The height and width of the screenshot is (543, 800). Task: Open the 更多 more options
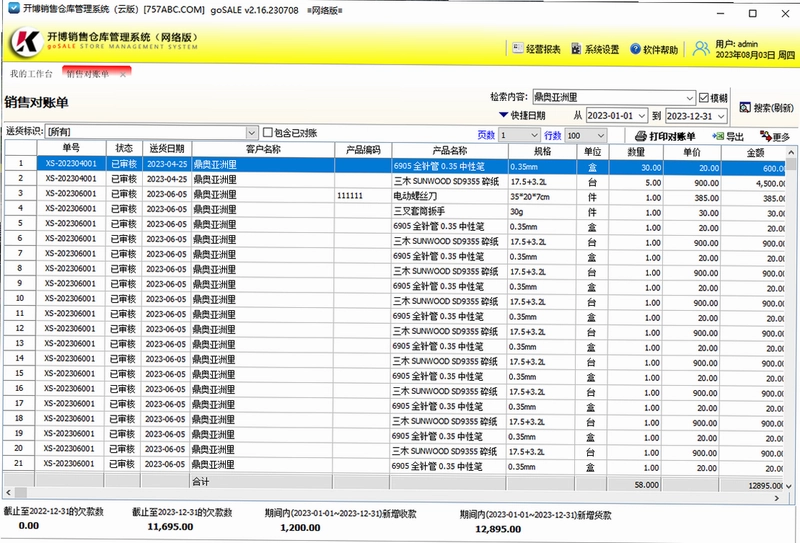click(x=774, y=136)
